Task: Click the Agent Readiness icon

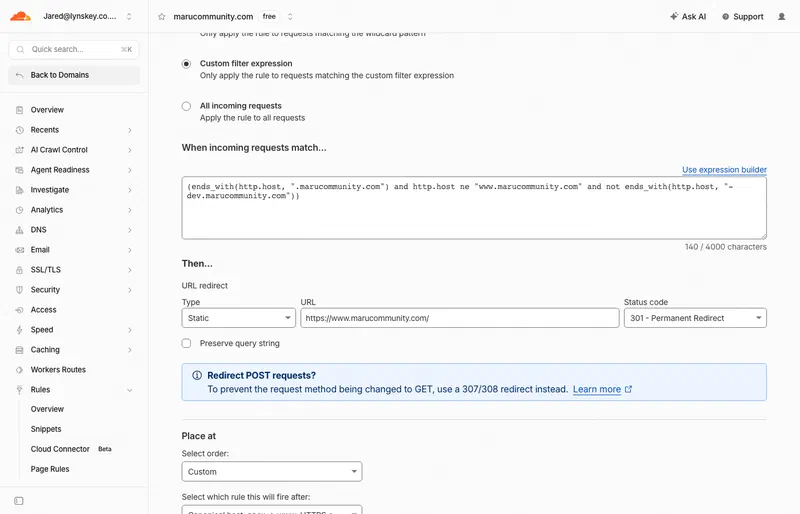Action: (x=19, y=170)
